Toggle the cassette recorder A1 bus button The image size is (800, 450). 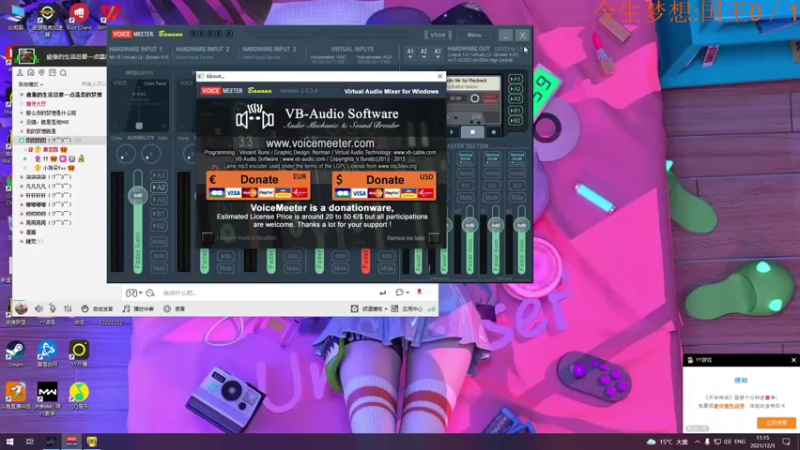[x=515, y=79]
